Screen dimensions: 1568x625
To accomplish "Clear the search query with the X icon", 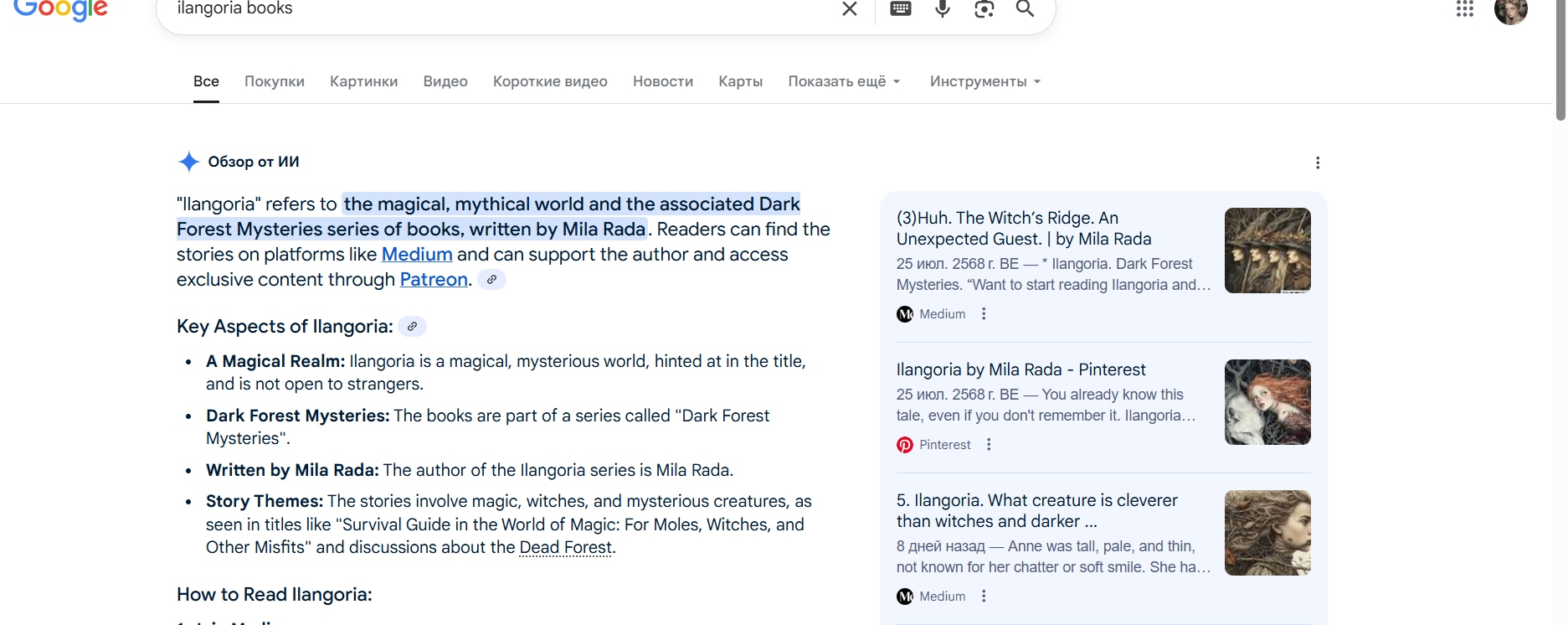I will 849,9.
